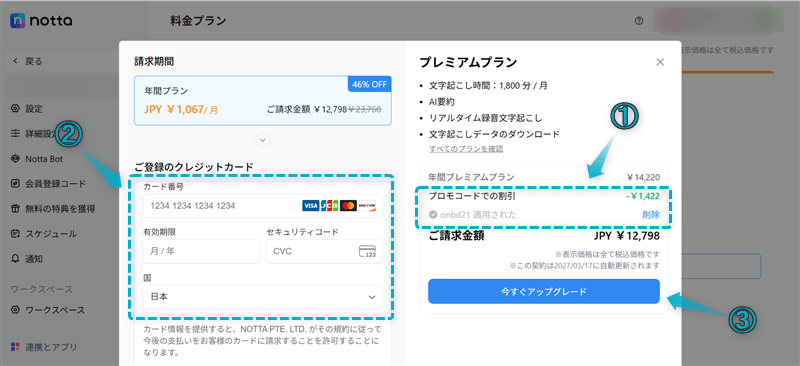Click the JPY ￥1,067/月 price
Viewport: 800px width, 366px height.
pyautogui.click(x=181, y=109)
